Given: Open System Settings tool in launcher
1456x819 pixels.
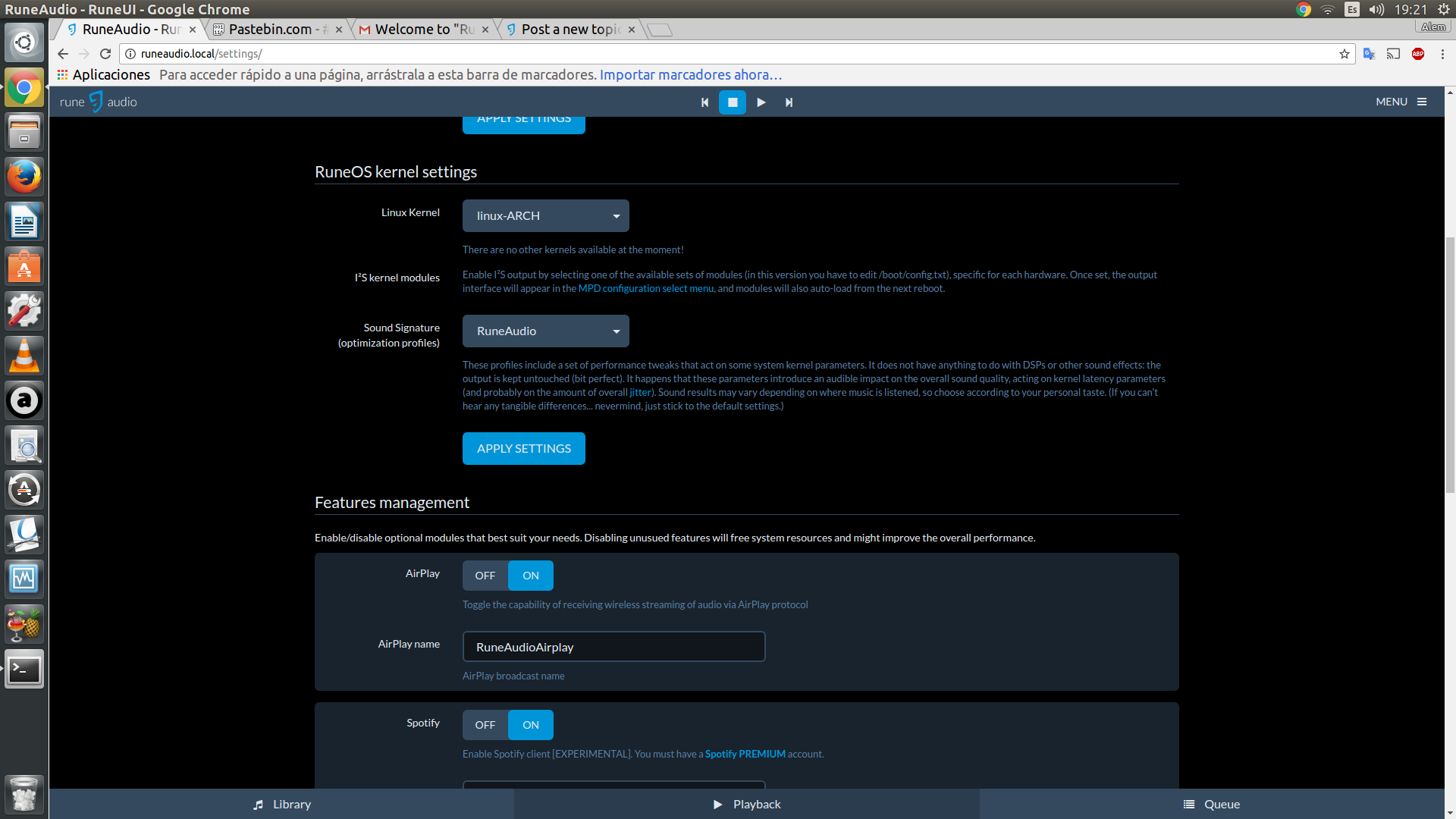Looking at the screenshot, I should pos(24,312).
